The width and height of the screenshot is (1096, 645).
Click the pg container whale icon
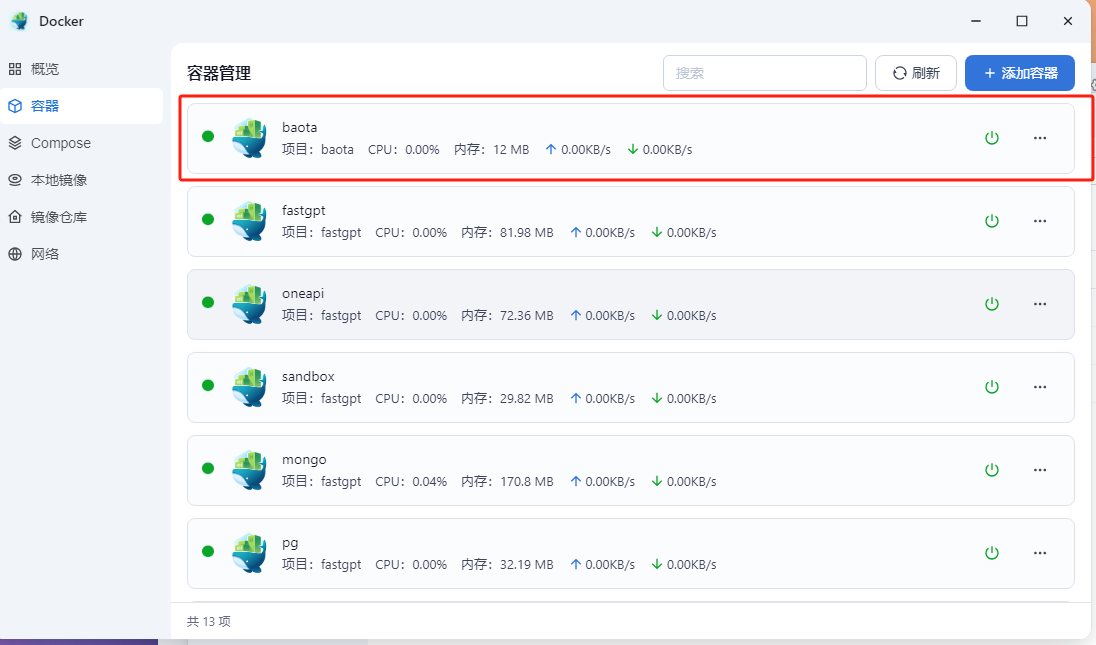pos(250,553)
